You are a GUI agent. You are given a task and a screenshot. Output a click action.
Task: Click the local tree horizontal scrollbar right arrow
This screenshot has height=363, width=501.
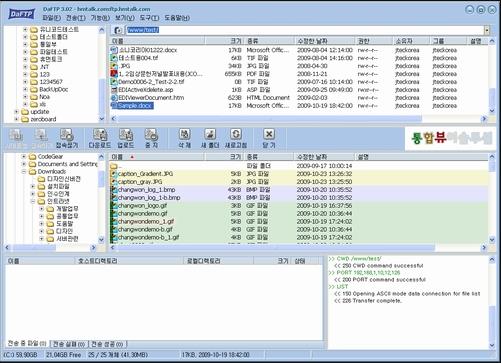tap(93, 247)
